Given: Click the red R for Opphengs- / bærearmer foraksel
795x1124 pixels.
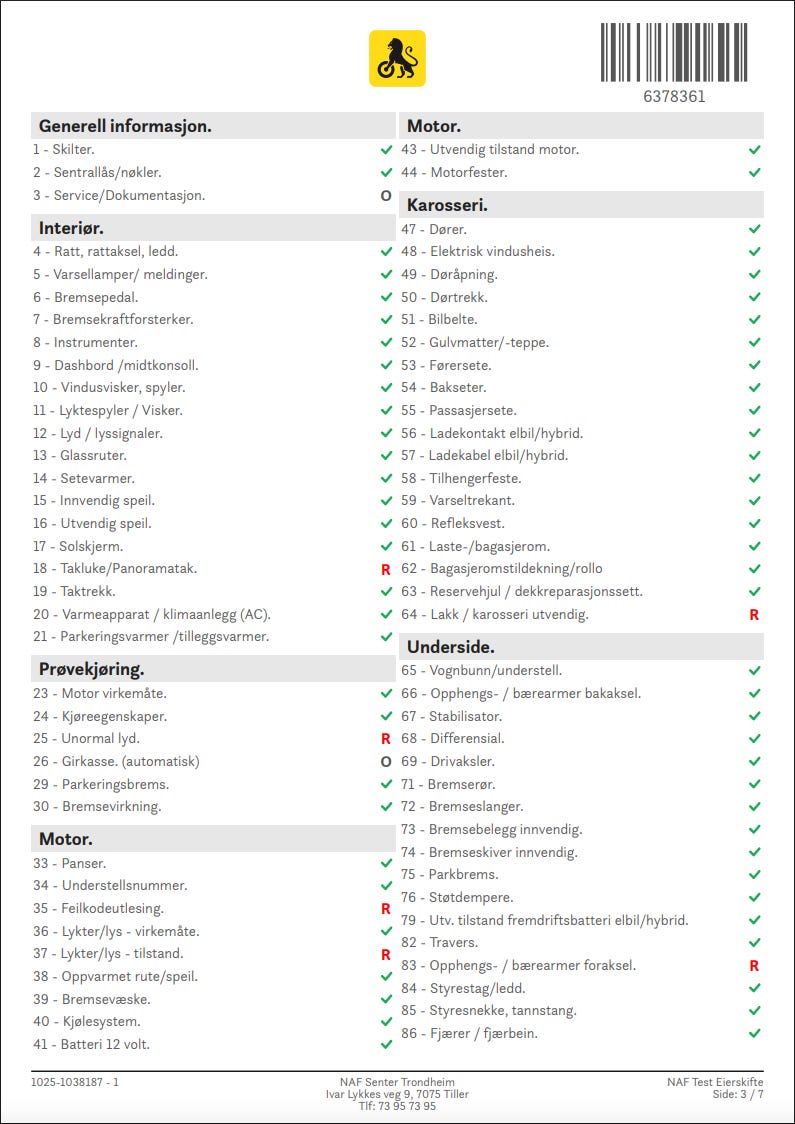Looking at the screenshot, I should [754, 966].
